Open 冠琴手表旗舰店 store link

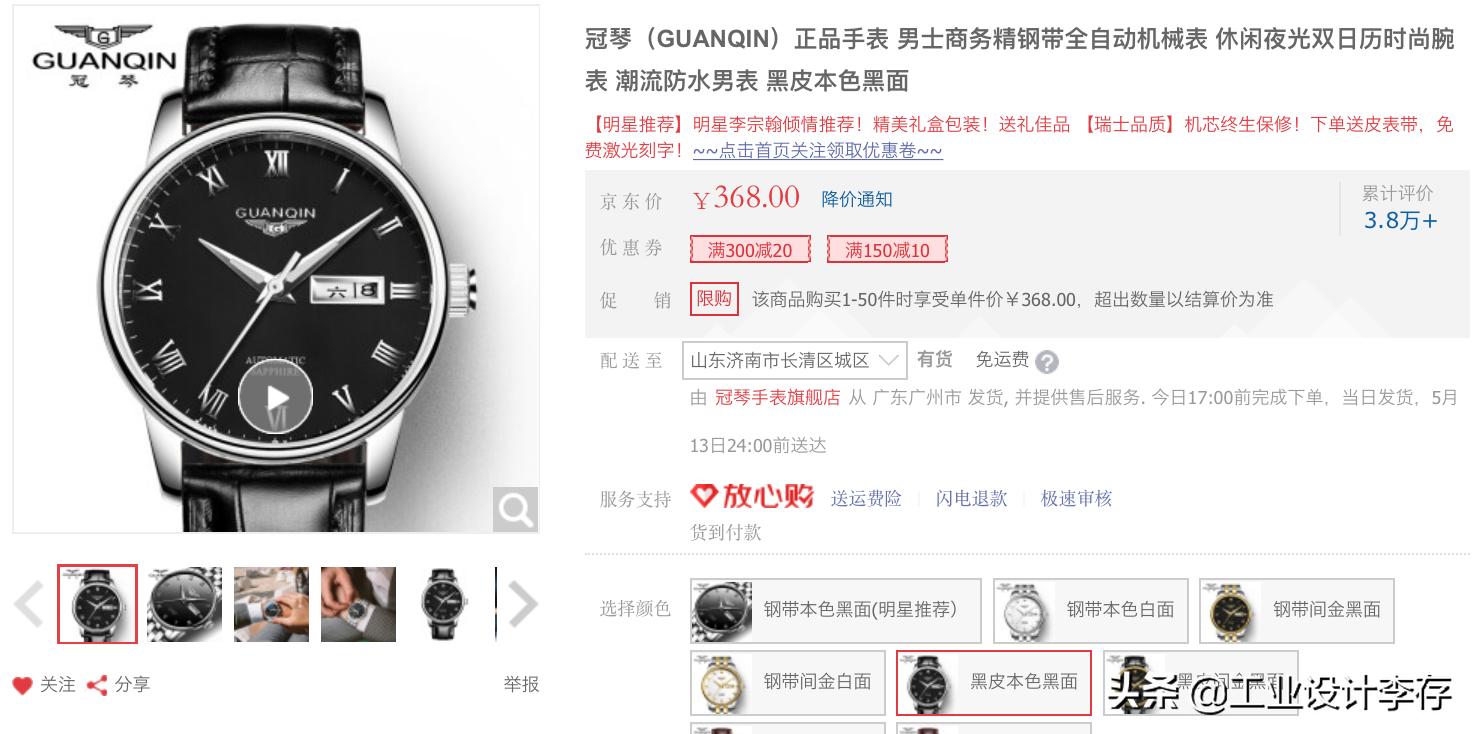[777, 397]
